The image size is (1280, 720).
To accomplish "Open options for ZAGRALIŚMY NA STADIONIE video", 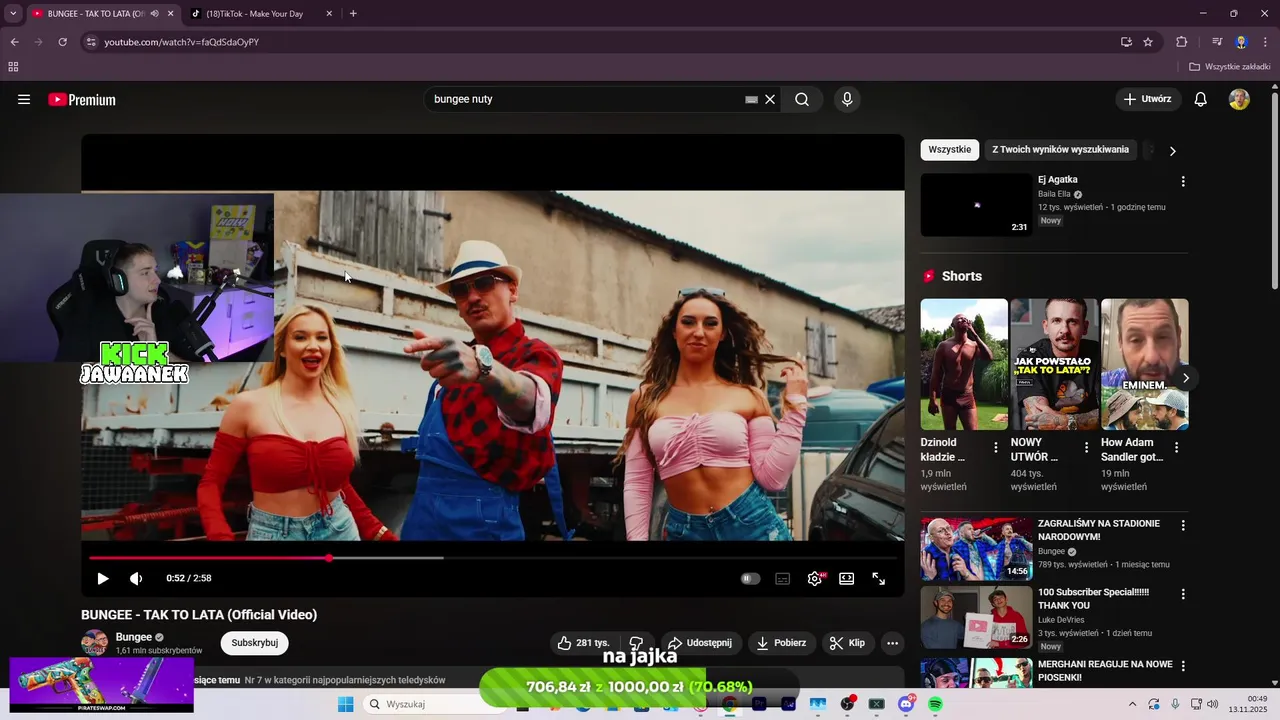I will (x=1183, y=525).
